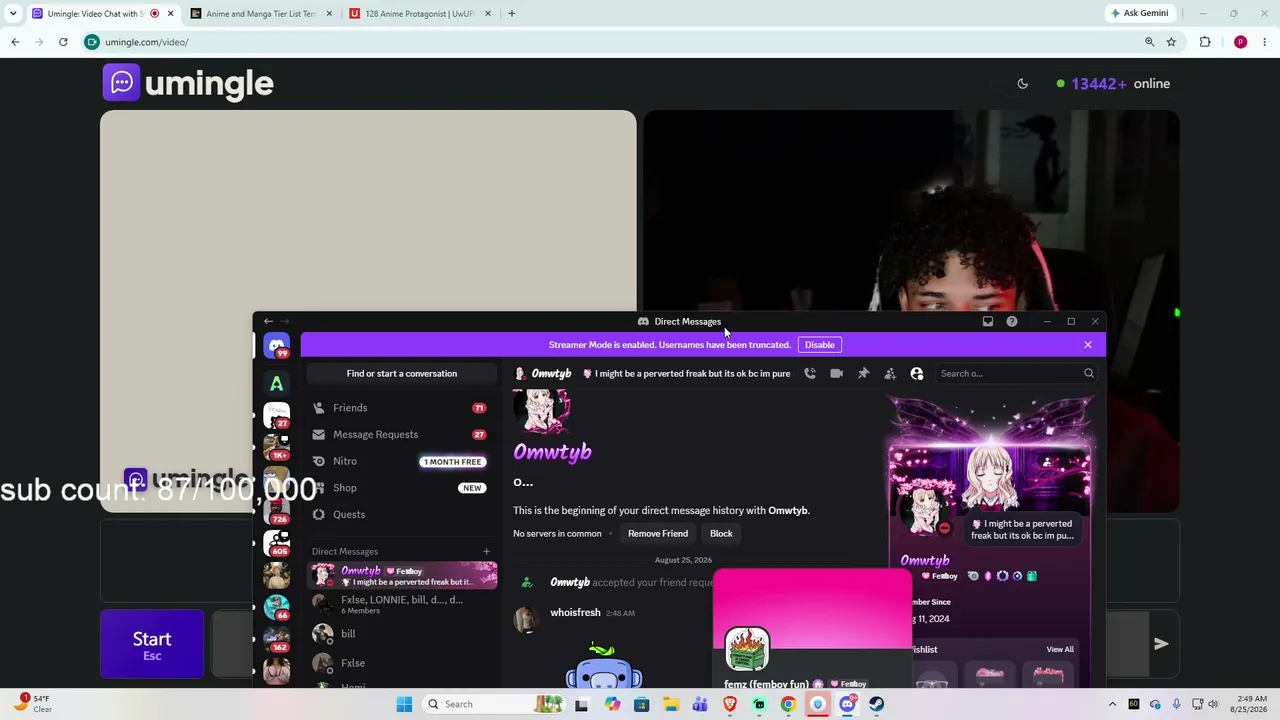Open a new browser tab
The height and width of the screenshot is (720, 1280).
click(x=512, y=14)
